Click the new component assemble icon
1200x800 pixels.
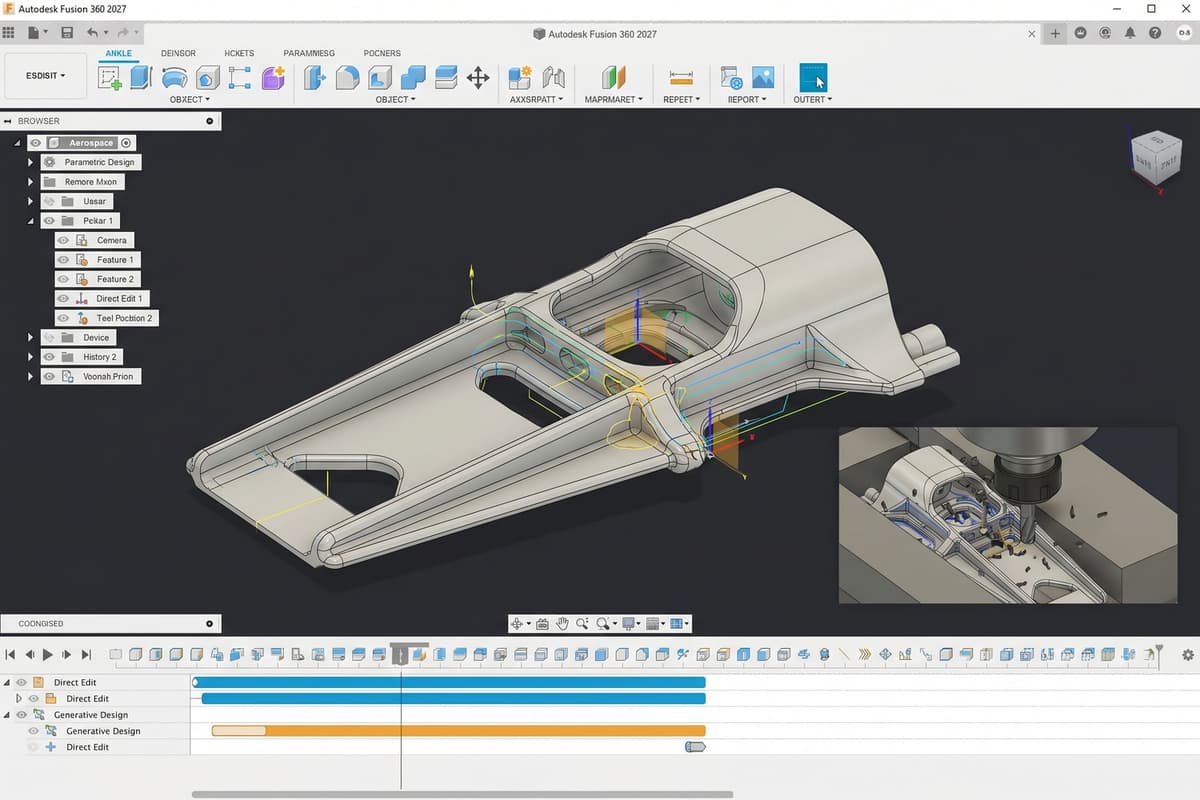click(520, 78)
